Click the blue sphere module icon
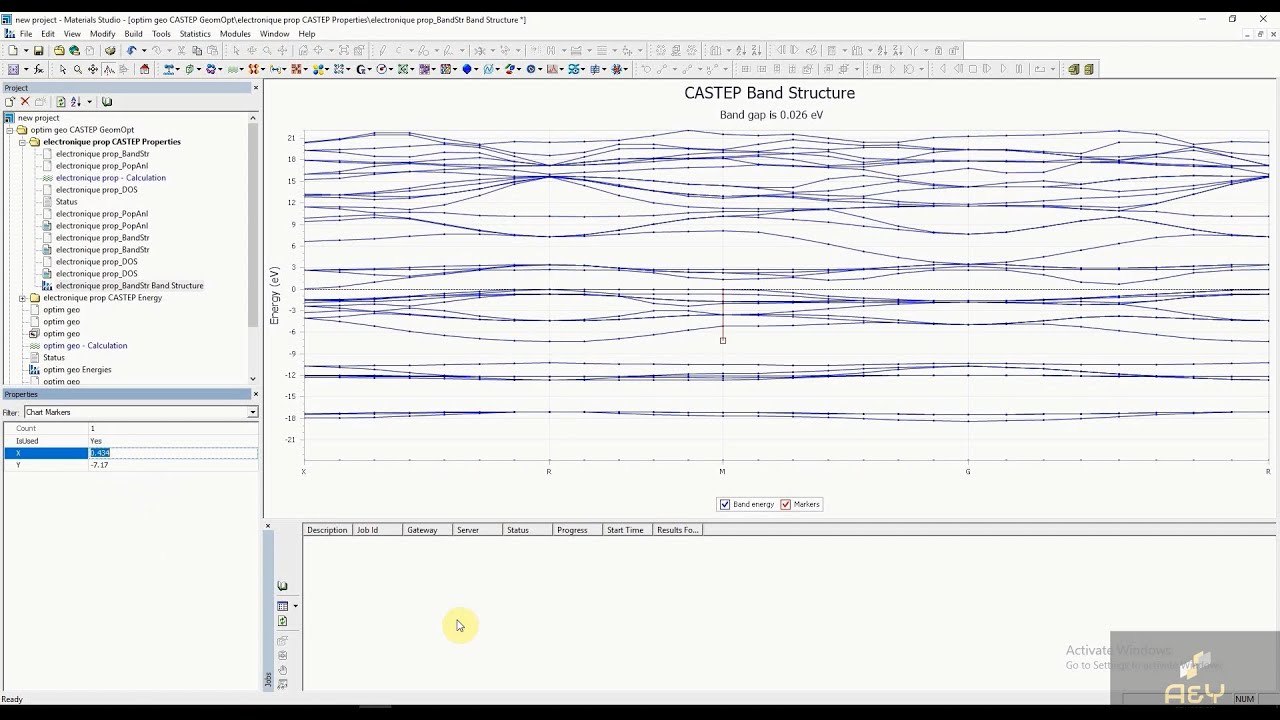1280x720 pixels. point(466,69)
